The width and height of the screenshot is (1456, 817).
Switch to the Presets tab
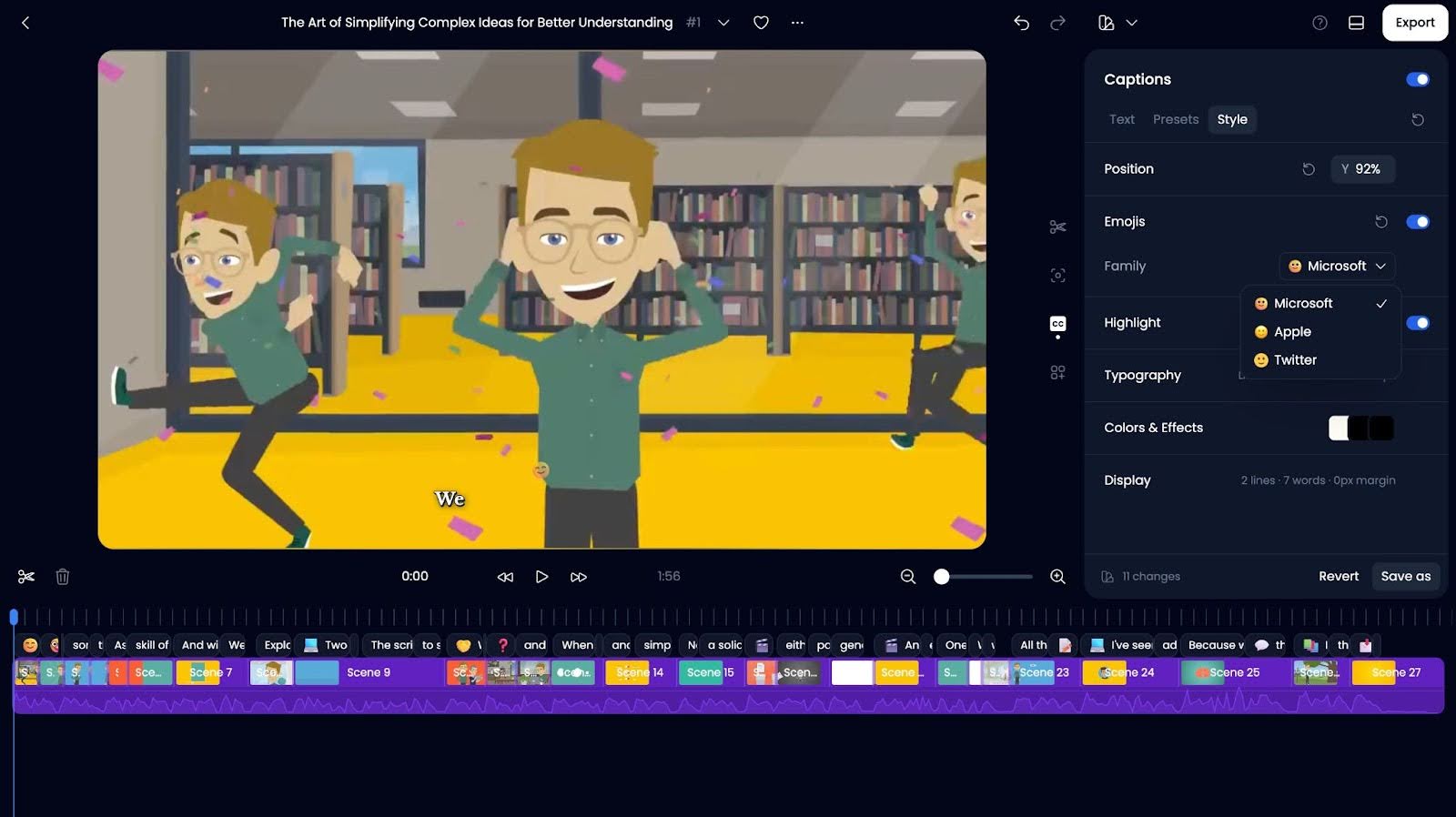coord(1175,119)
